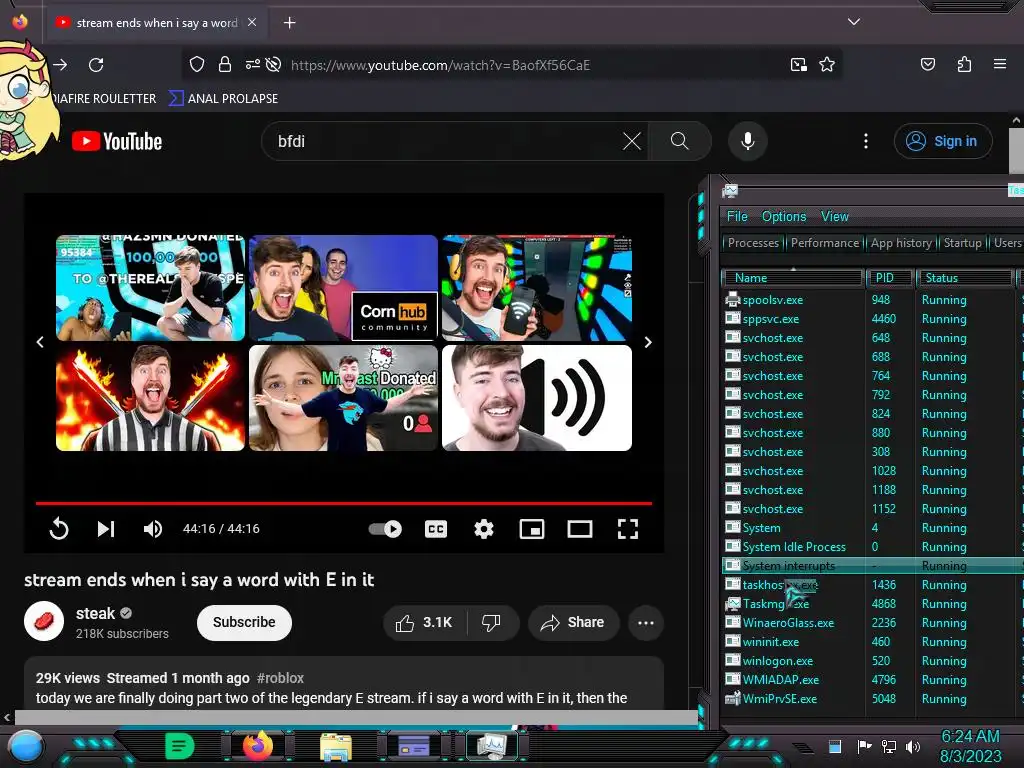The image size is (1024, 768).
Task: Sort Task Manager list by PID column
Action: point(889,278)
